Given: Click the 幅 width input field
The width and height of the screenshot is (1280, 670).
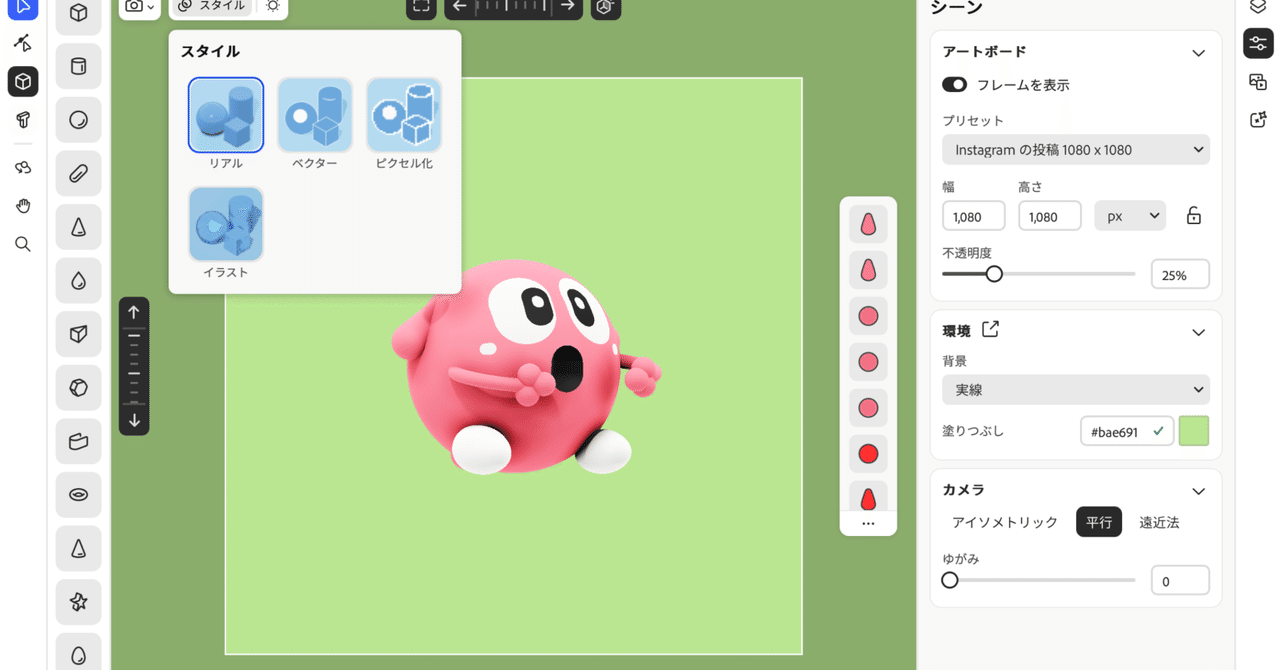Looking at the screenshot, I should point(974,216).
